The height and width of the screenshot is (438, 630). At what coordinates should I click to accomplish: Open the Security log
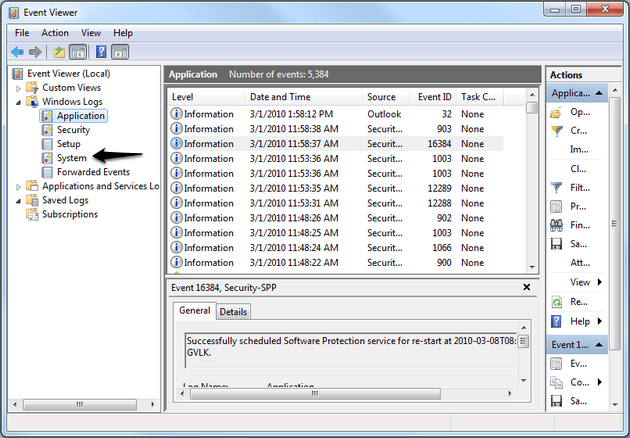pos(66,130)
